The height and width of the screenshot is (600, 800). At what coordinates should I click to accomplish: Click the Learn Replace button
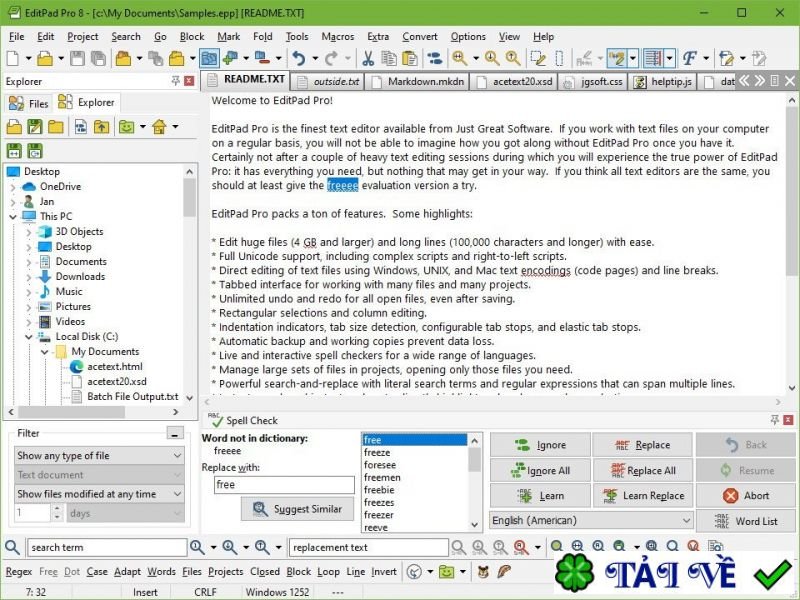pos(643,495)
